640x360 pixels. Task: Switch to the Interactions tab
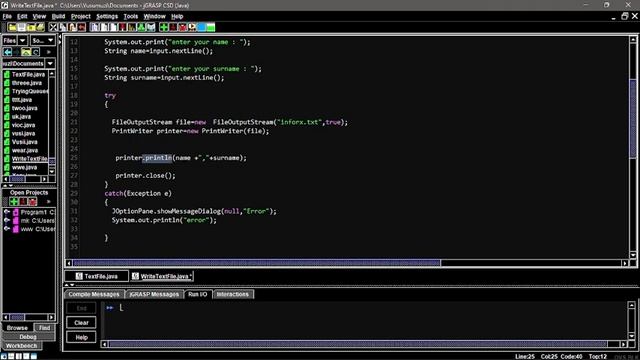point(233,294)
